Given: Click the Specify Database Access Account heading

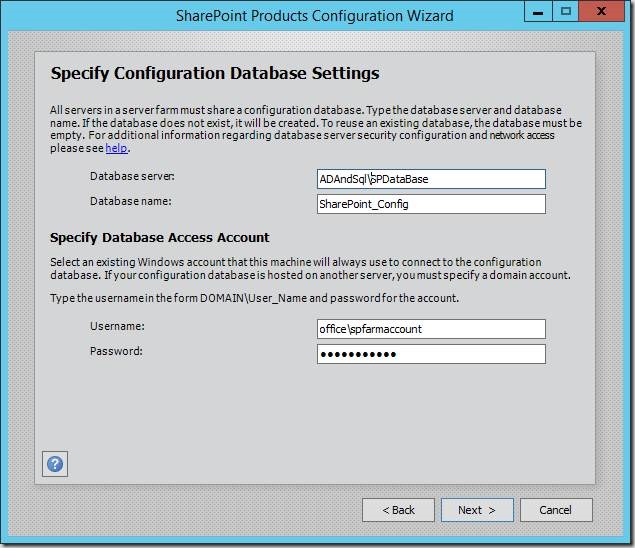Looking at the screenshot, I should point(159,238).
